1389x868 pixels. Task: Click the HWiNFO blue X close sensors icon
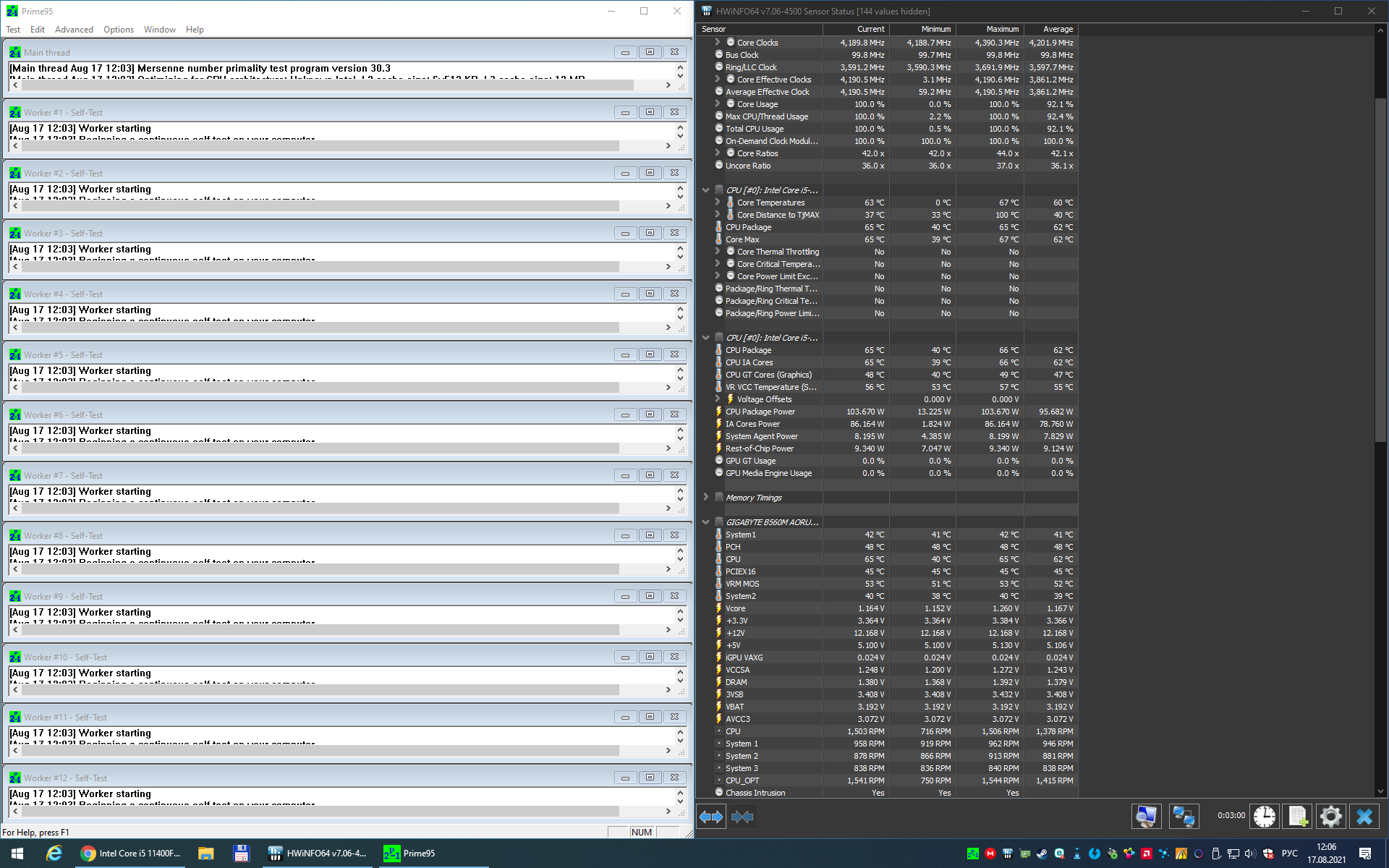pyautogui.click(x=1364, y=817)
